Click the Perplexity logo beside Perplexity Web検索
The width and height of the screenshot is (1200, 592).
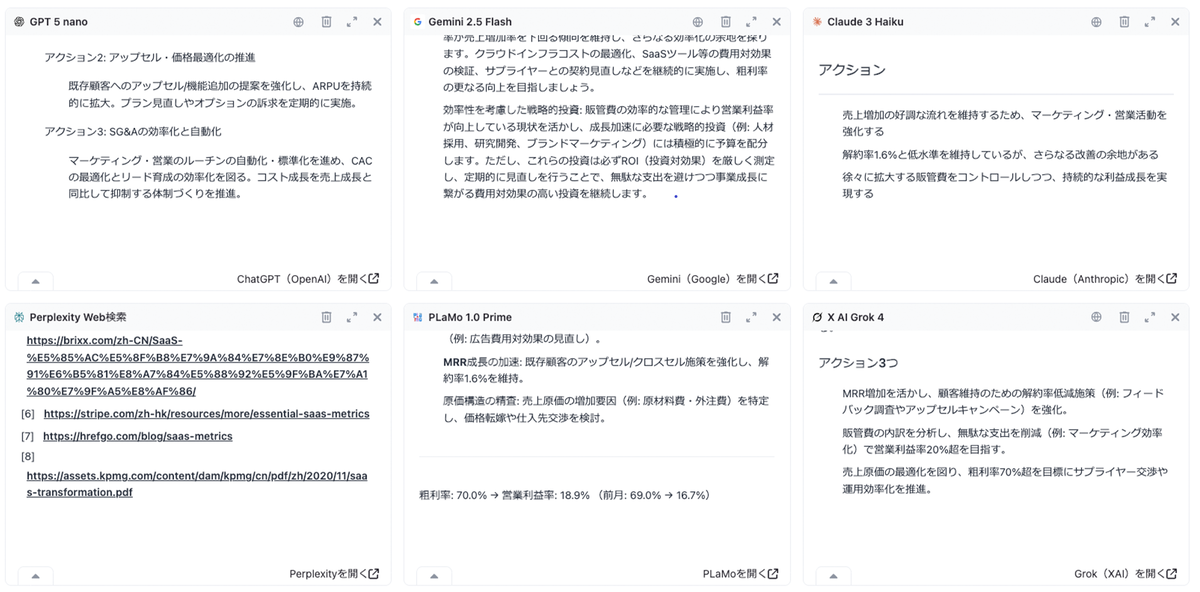(x=19, y=317)
